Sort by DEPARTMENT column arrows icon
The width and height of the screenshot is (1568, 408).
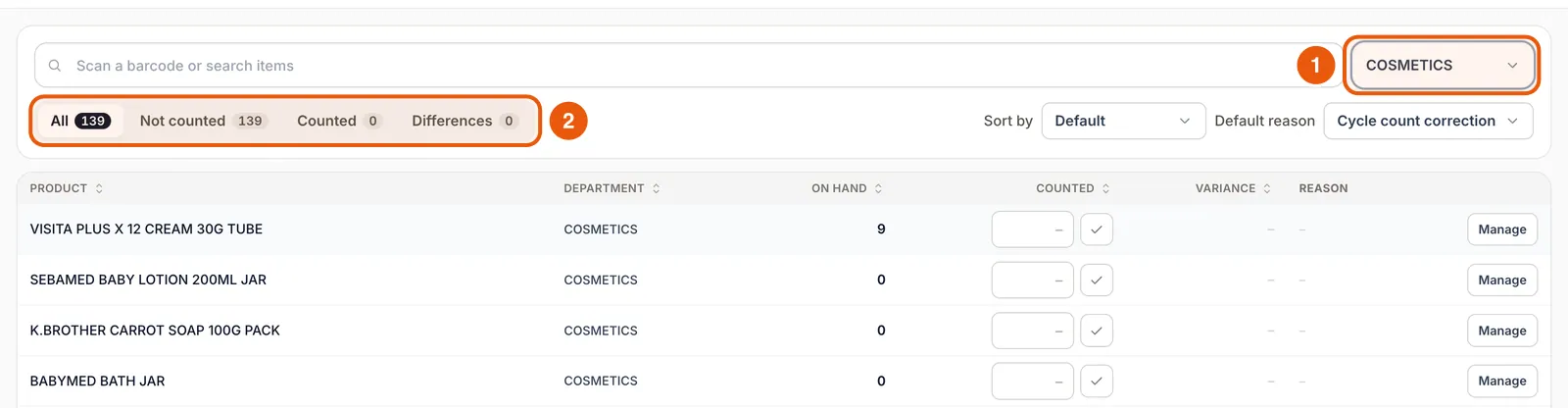[x=656, y=188]
